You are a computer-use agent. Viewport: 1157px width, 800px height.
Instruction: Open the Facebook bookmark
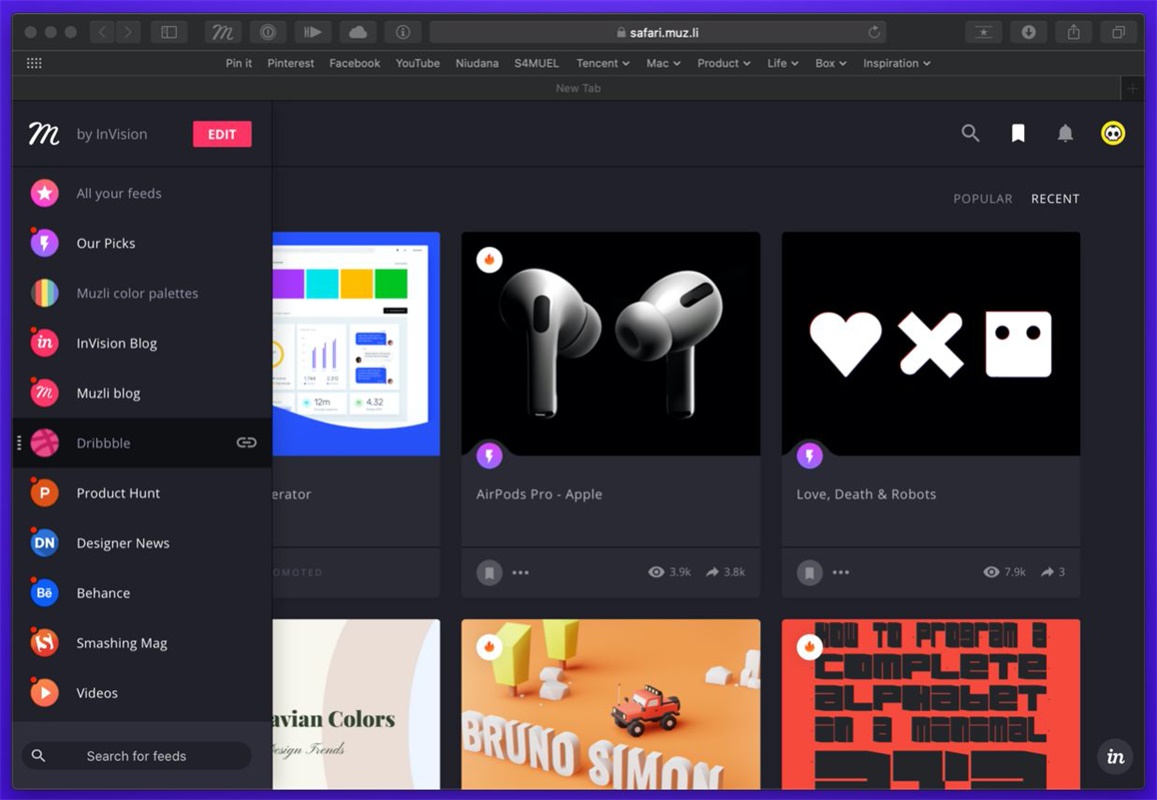coord(355,63)
